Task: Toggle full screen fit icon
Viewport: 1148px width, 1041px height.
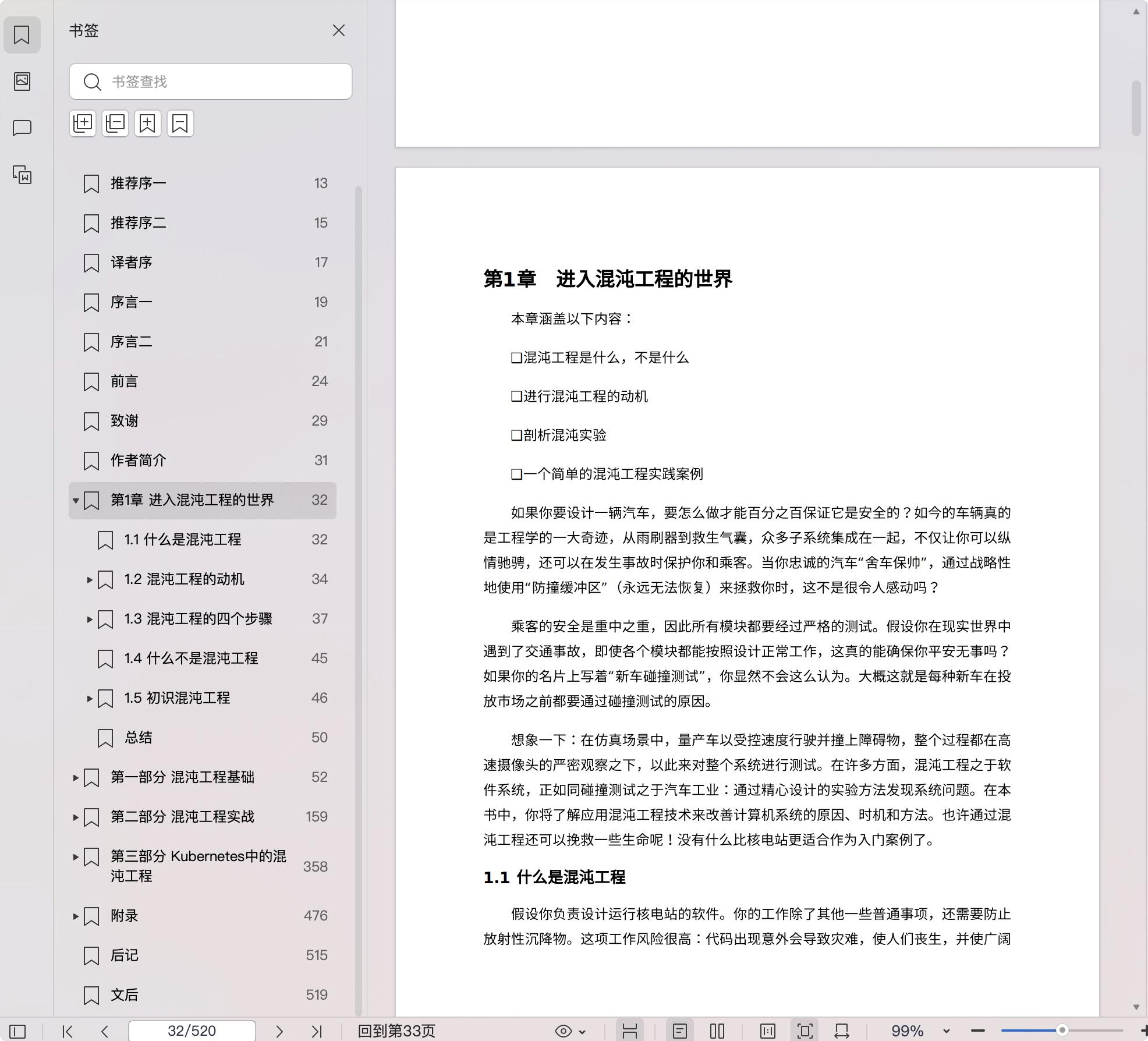Action: pyautogui.click(x=805, y=1031)
